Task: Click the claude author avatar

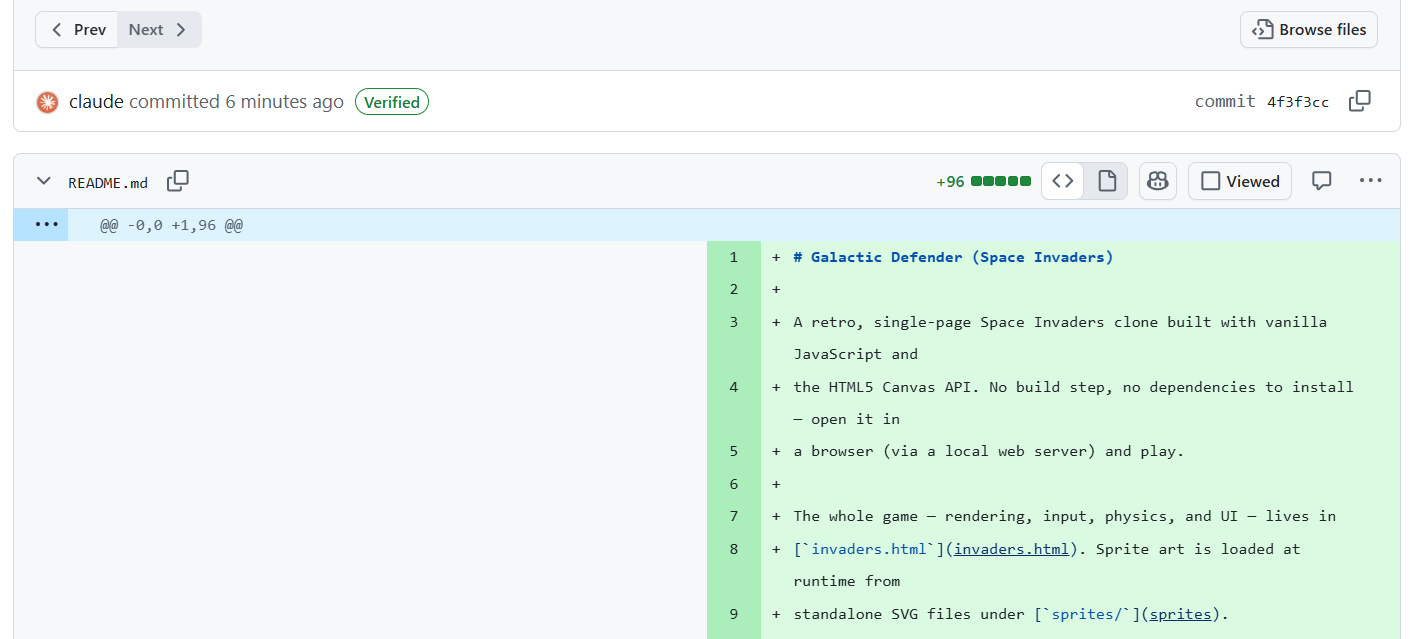Action: (x=47, y=102)
